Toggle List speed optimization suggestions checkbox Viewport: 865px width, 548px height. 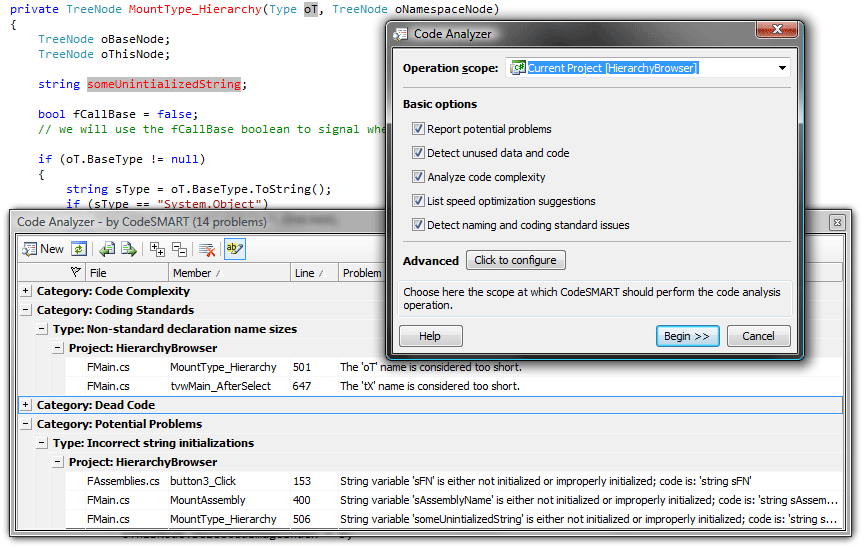[x=418, y=201]
